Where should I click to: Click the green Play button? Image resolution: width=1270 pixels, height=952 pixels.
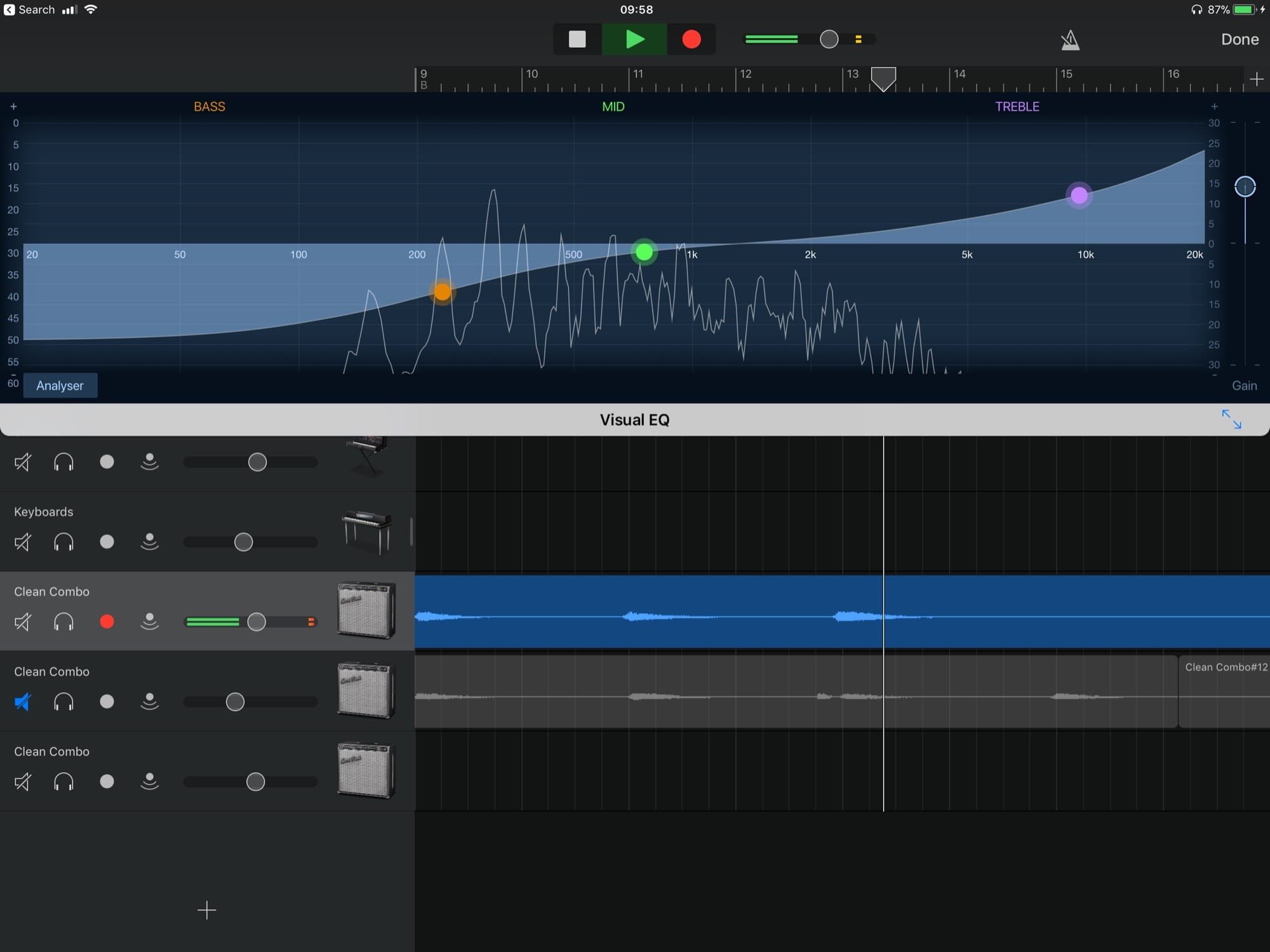click(634, 39)
